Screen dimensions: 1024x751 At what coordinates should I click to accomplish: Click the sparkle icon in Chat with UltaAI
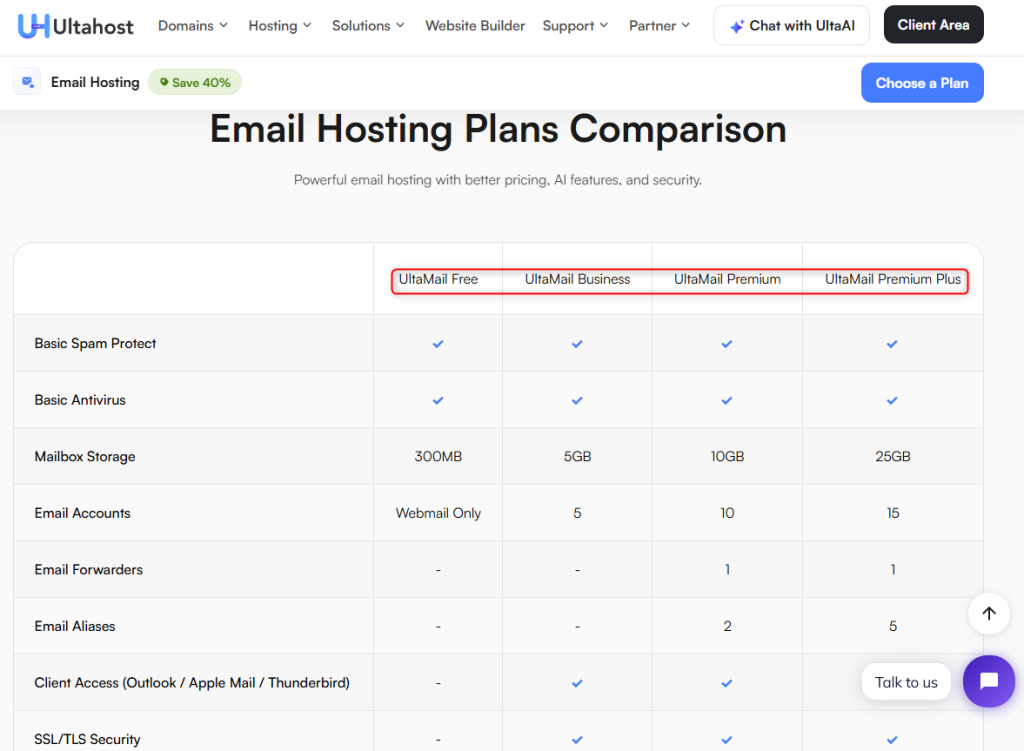(736, 26)
